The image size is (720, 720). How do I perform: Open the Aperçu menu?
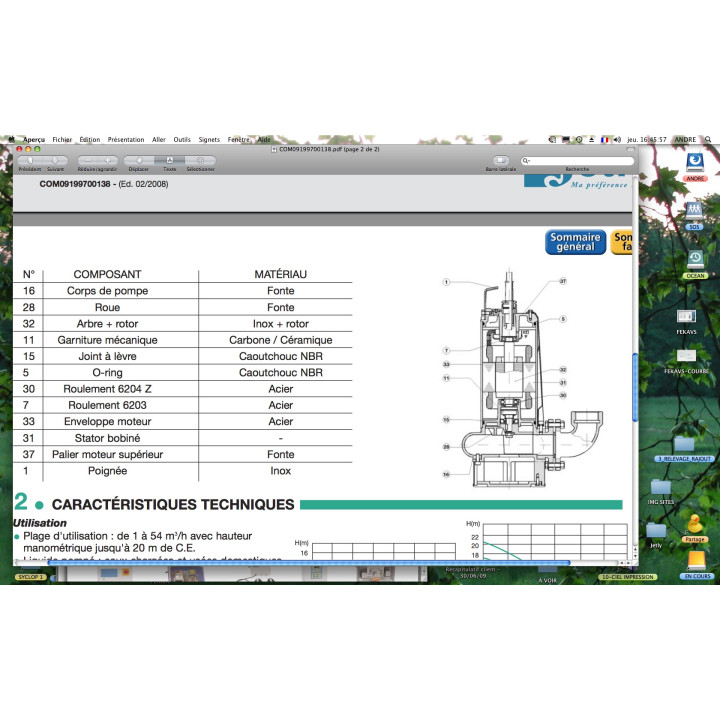[34, 140]
